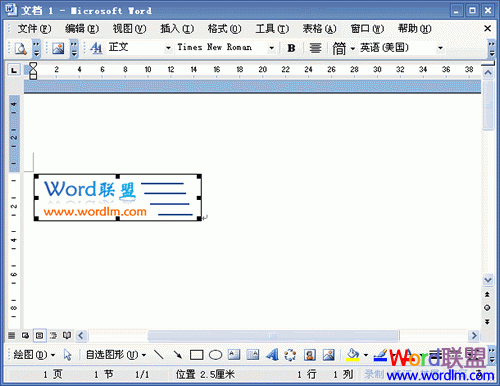This screenshot has height=386, width=500.
Task: Apply fill color with paint bucket
Action: [x=353, y=355]
